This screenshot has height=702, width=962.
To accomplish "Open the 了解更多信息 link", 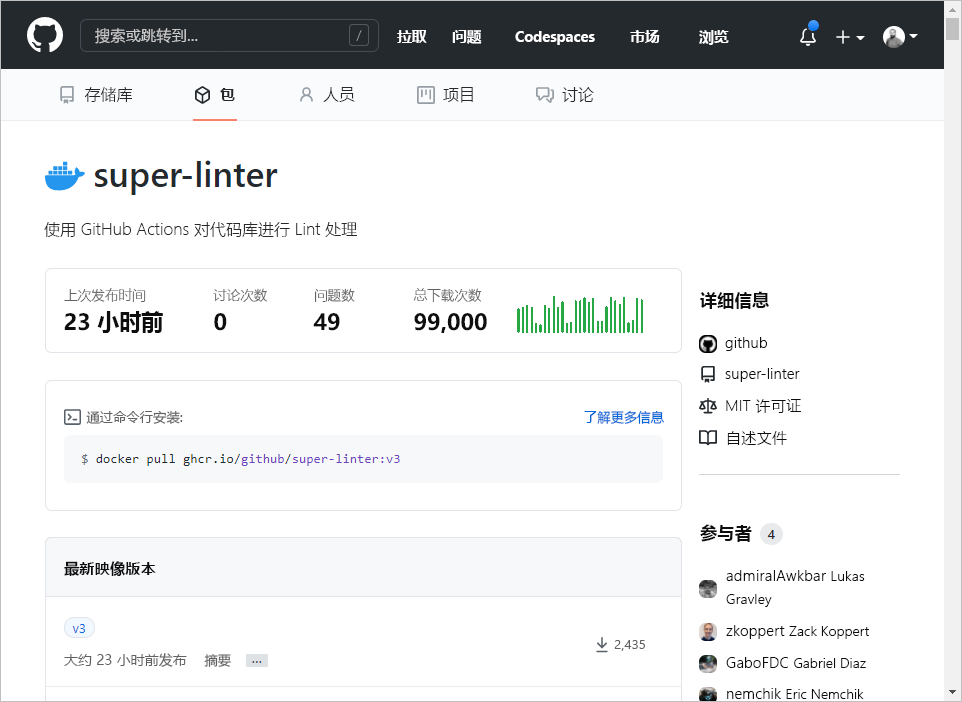I will 623,417.
